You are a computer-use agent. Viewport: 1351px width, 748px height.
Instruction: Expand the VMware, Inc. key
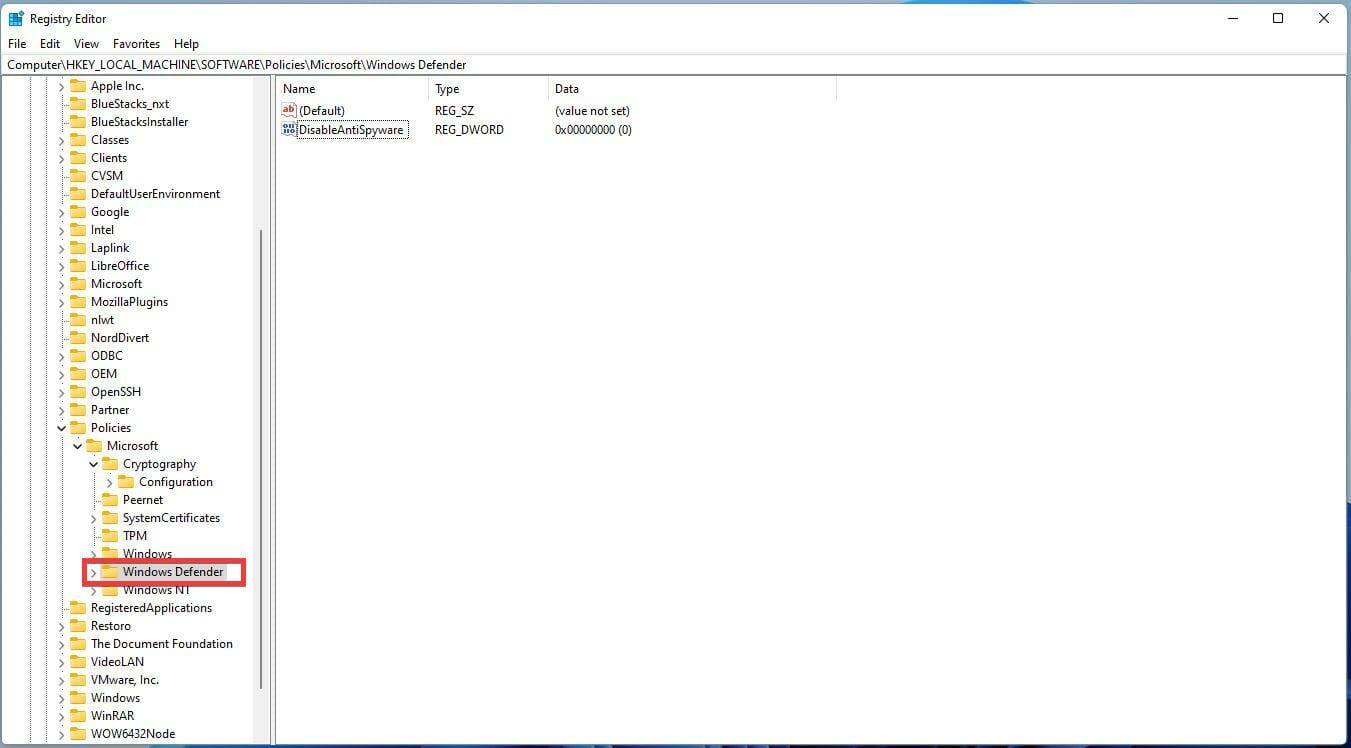(61, 680)
